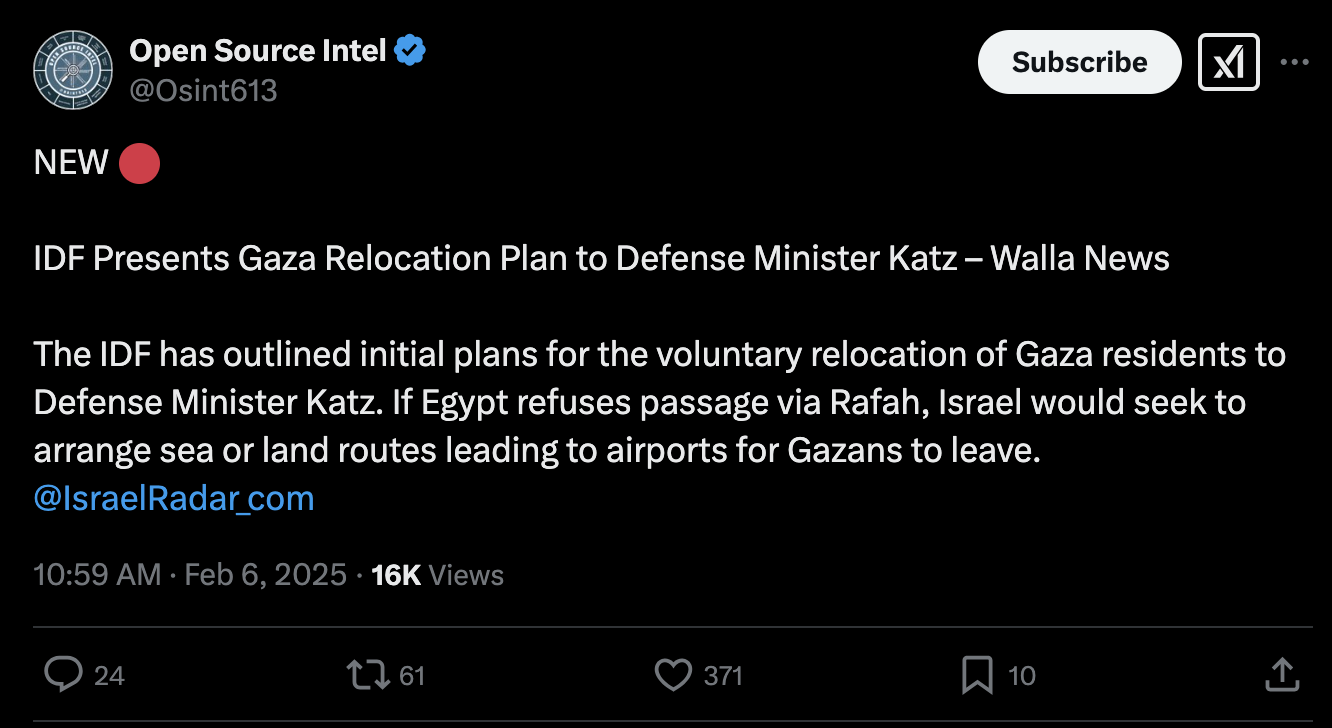The height and width of the screenshot is (728, 1332).
Task: Click the 24 replies count
Action: point(109,676)
